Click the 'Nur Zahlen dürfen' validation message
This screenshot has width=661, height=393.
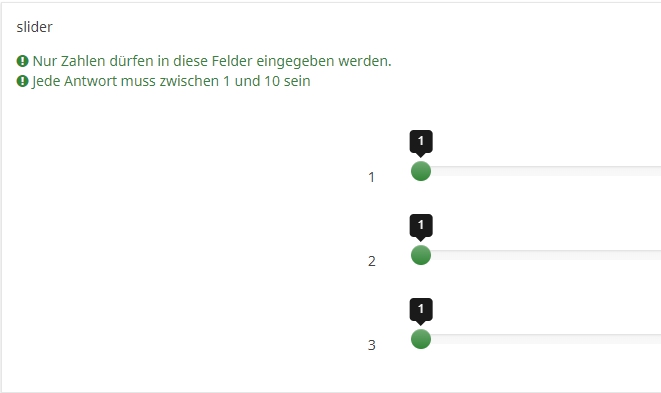pyautogui.click(x=212, y=61)
